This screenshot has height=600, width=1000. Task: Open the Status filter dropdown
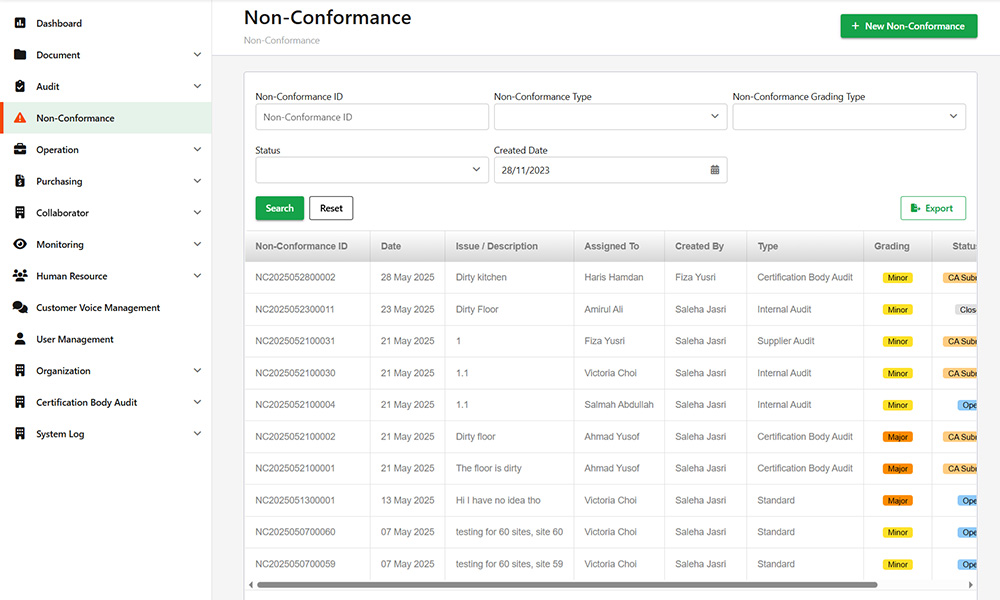pyautogui.click(x=371, y=170)
